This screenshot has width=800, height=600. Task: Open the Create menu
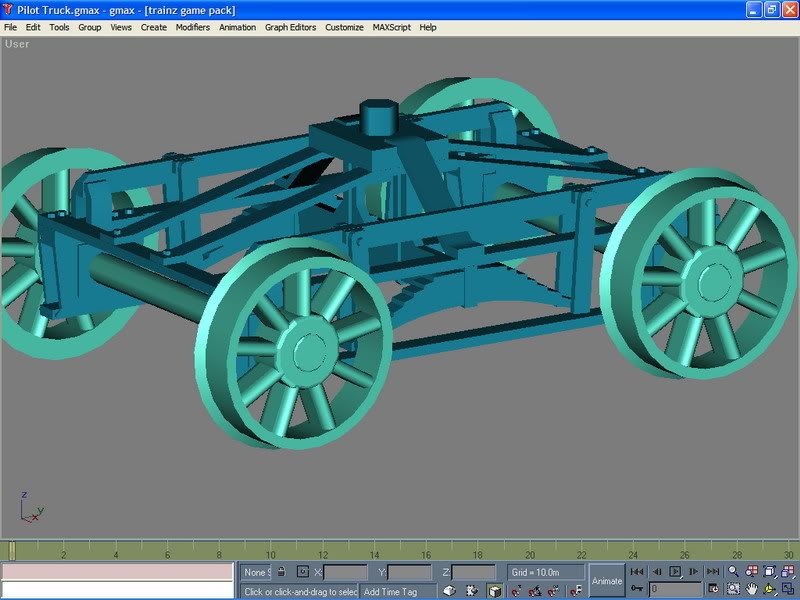click(154, 28)
